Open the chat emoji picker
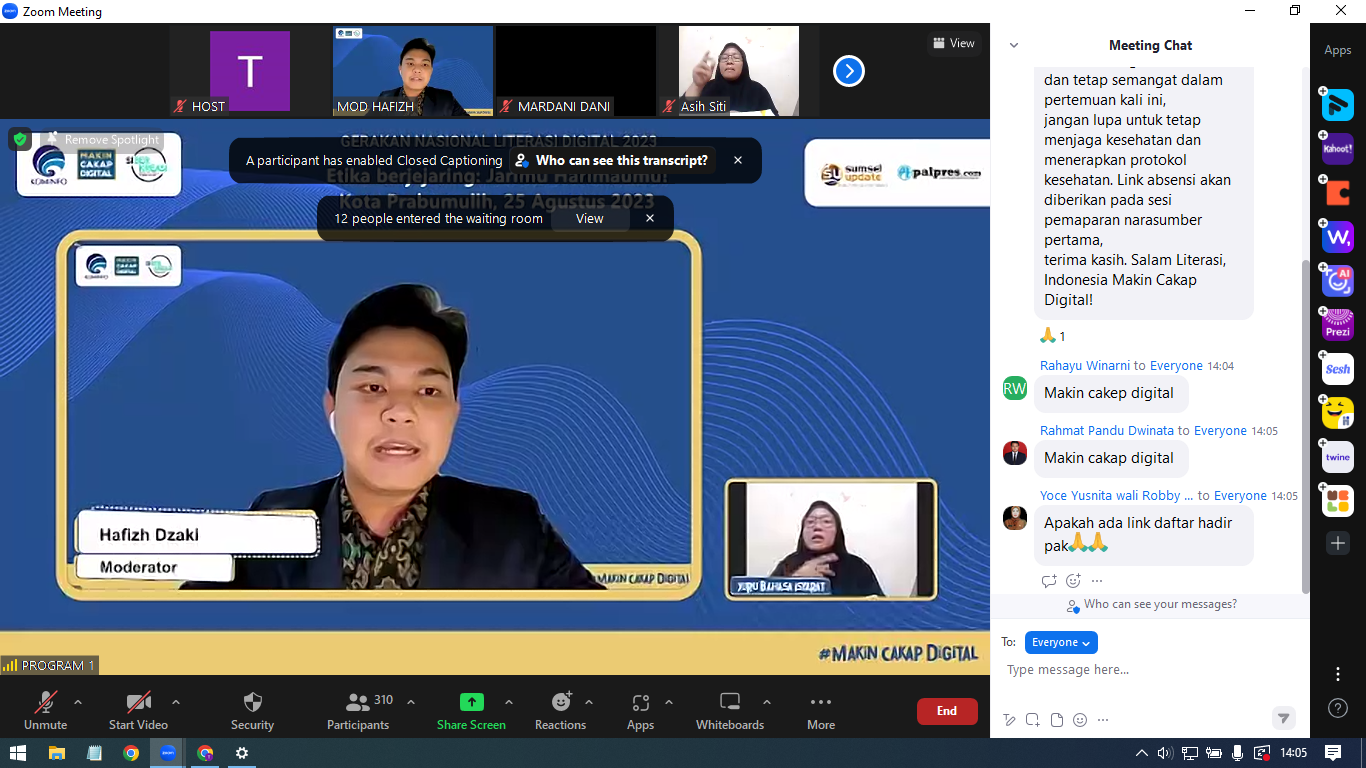Screen dimensions: 1366x768 pyautogui.click(x=1080, y=720)
